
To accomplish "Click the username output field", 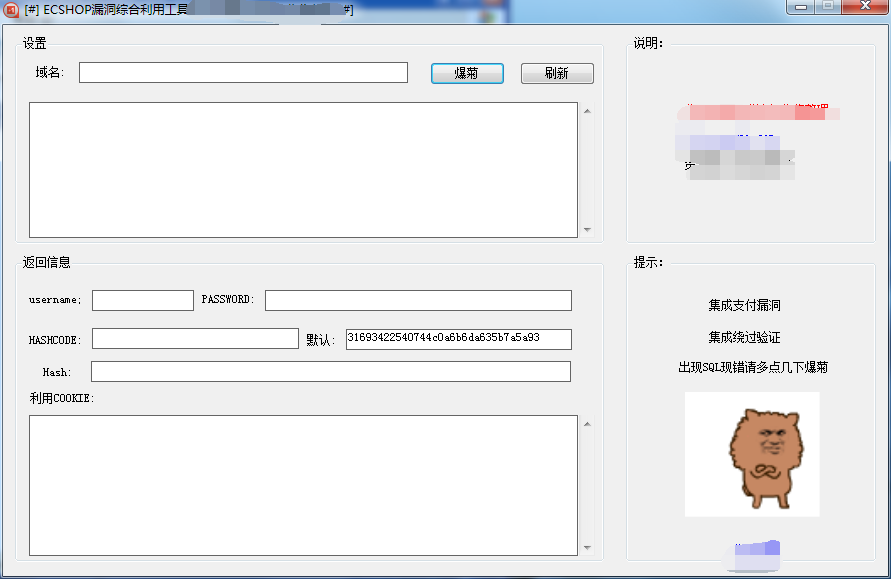I will point(143,301).
